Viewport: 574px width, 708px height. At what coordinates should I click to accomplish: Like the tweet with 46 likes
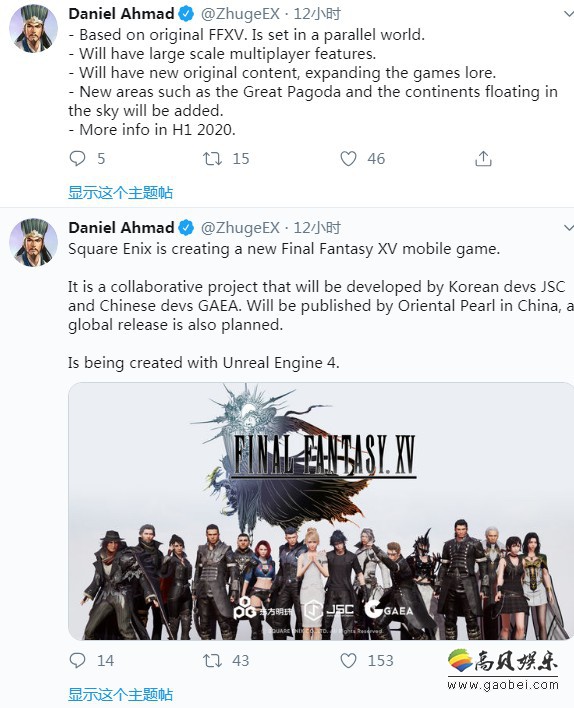pos(348,158)
